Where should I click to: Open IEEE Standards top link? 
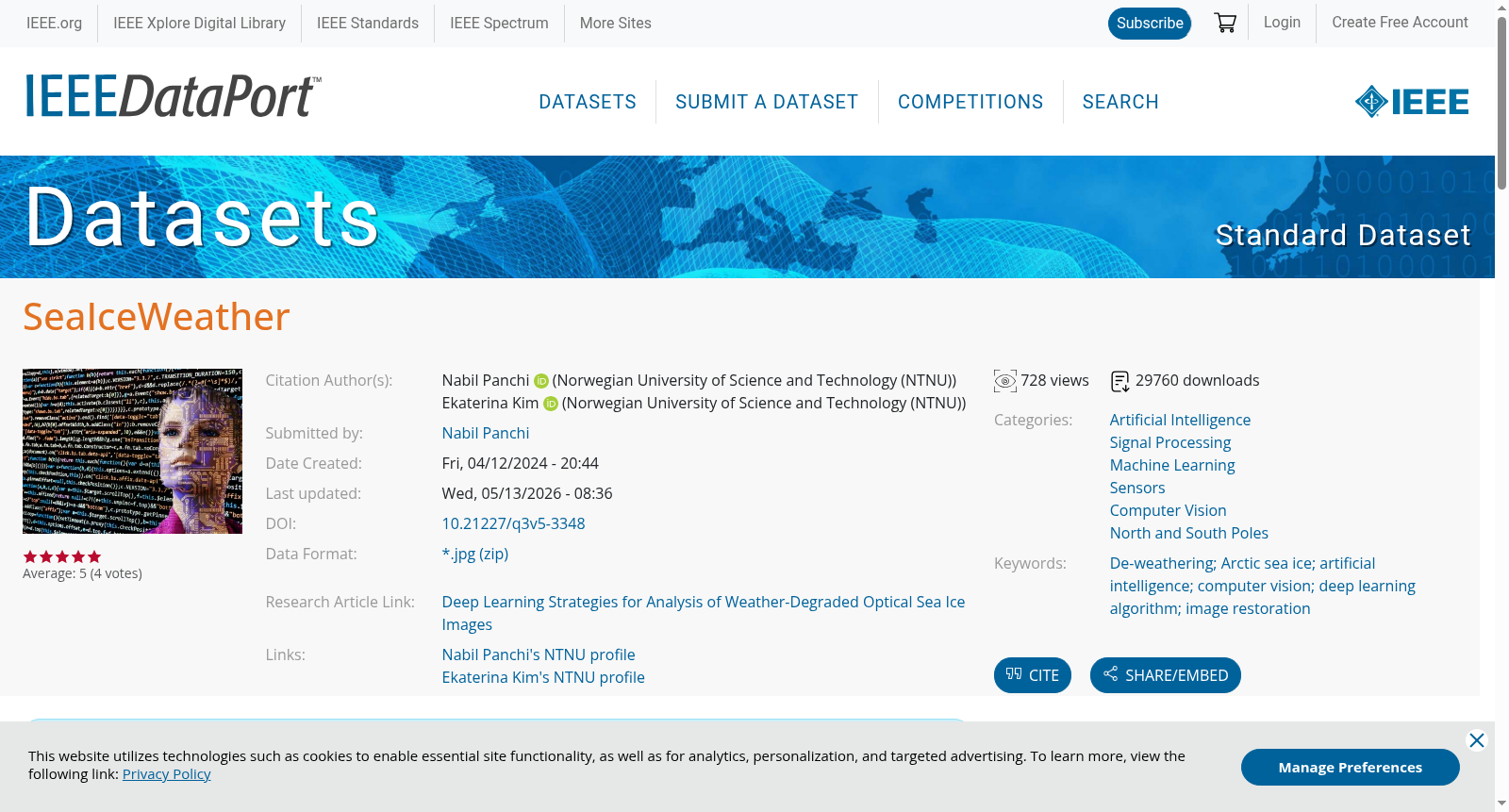click(x=368, y=23)
